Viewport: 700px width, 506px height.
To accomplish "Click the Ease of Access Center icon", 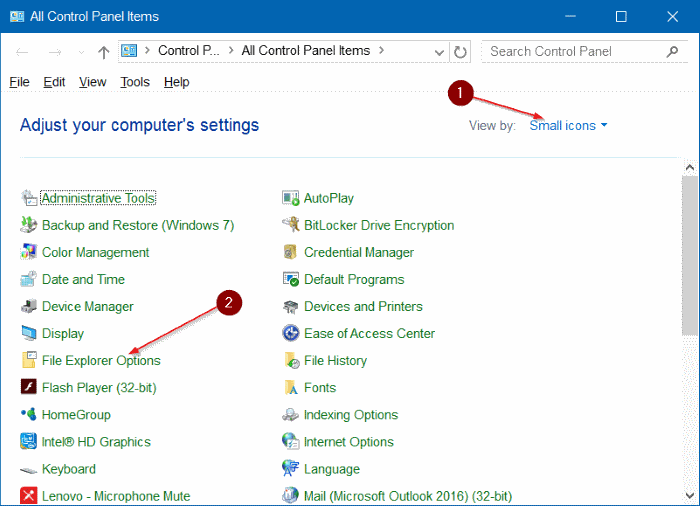I will (291, 333).
